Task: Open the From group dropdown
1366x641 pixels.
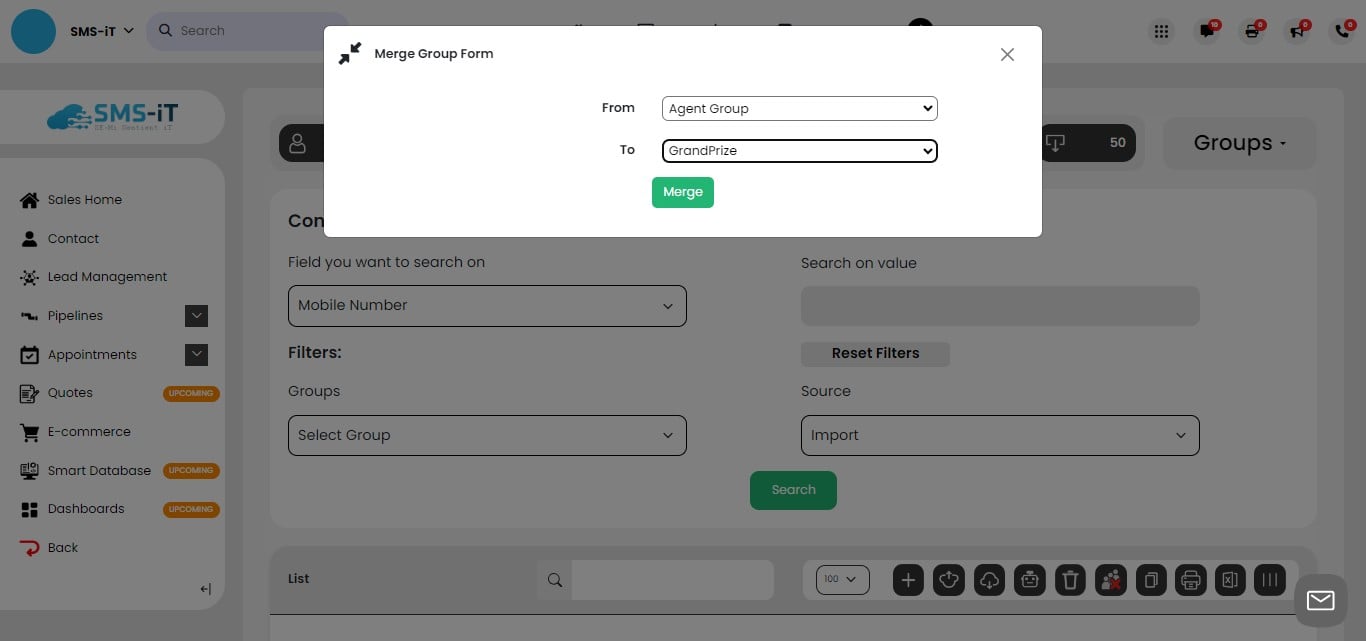Action: coord(798,108)
